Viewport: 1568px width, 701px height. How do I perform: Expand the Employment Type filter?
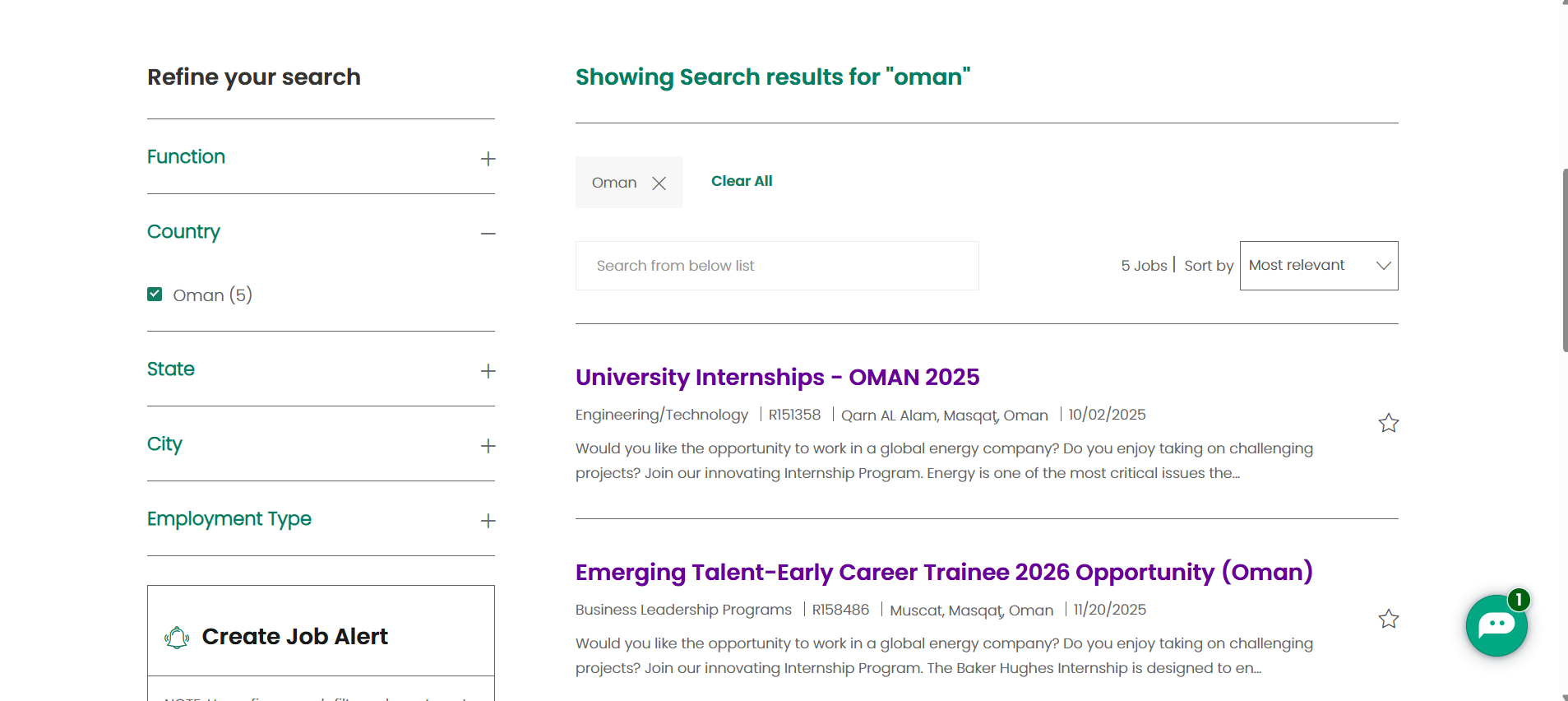(x=488, y=521)
